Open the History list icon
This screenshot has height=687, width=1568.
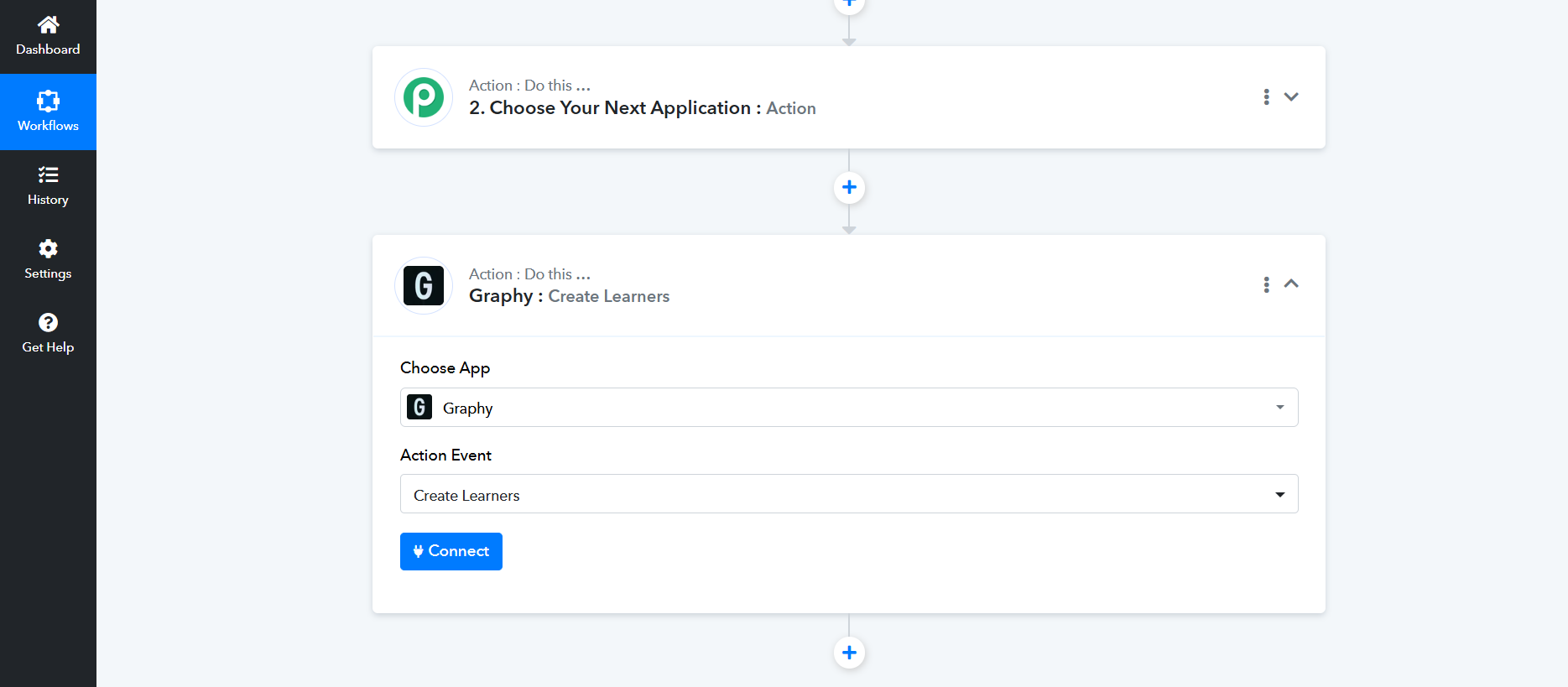tap(48, 174)
